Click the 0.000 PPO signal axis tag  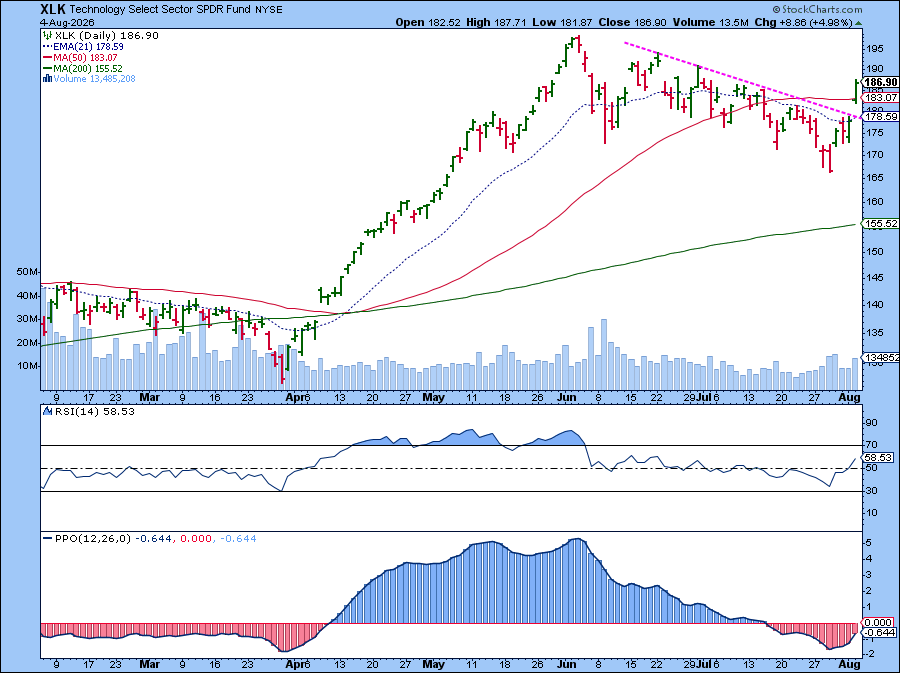(x=879, y=623)
